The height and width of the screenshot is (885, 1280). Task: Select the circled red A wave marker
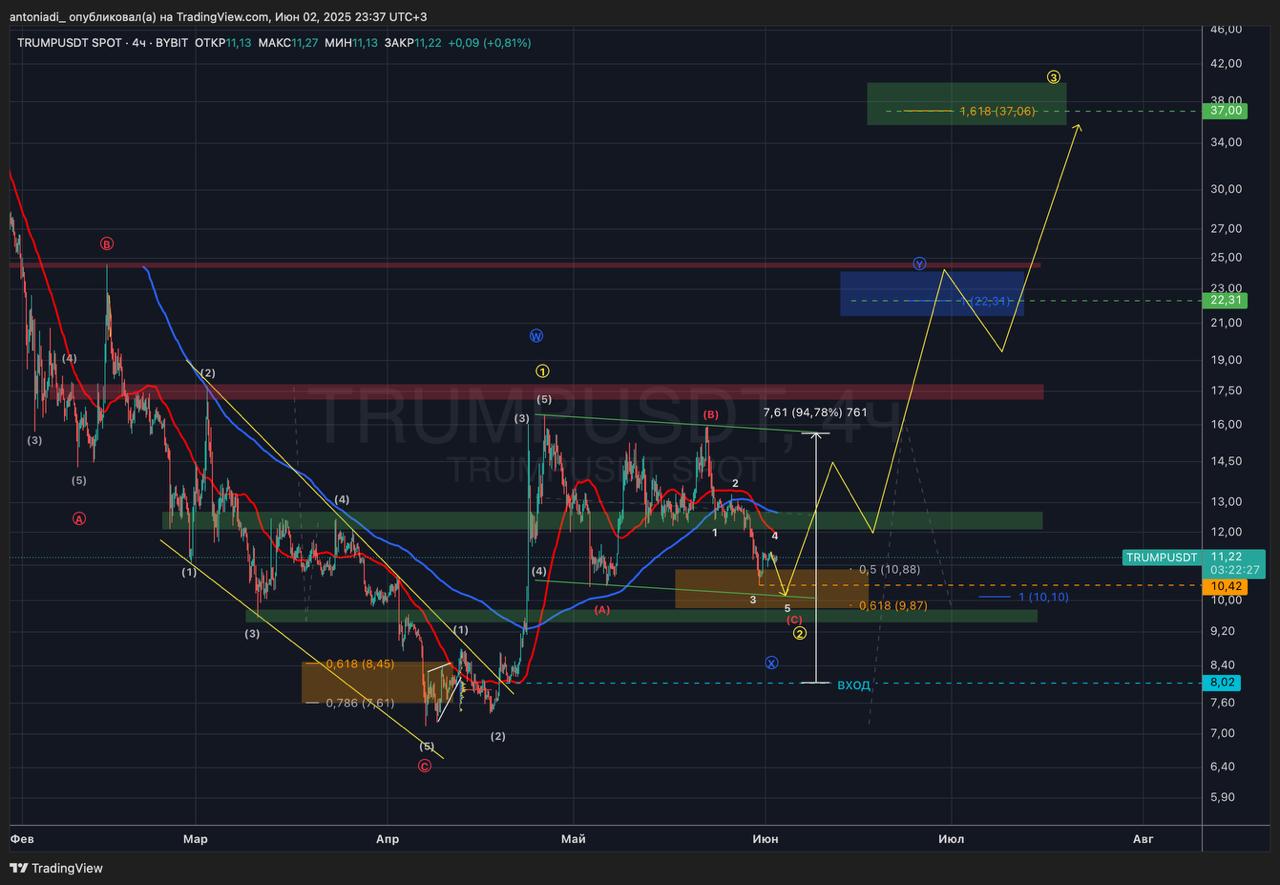[79, 518]
